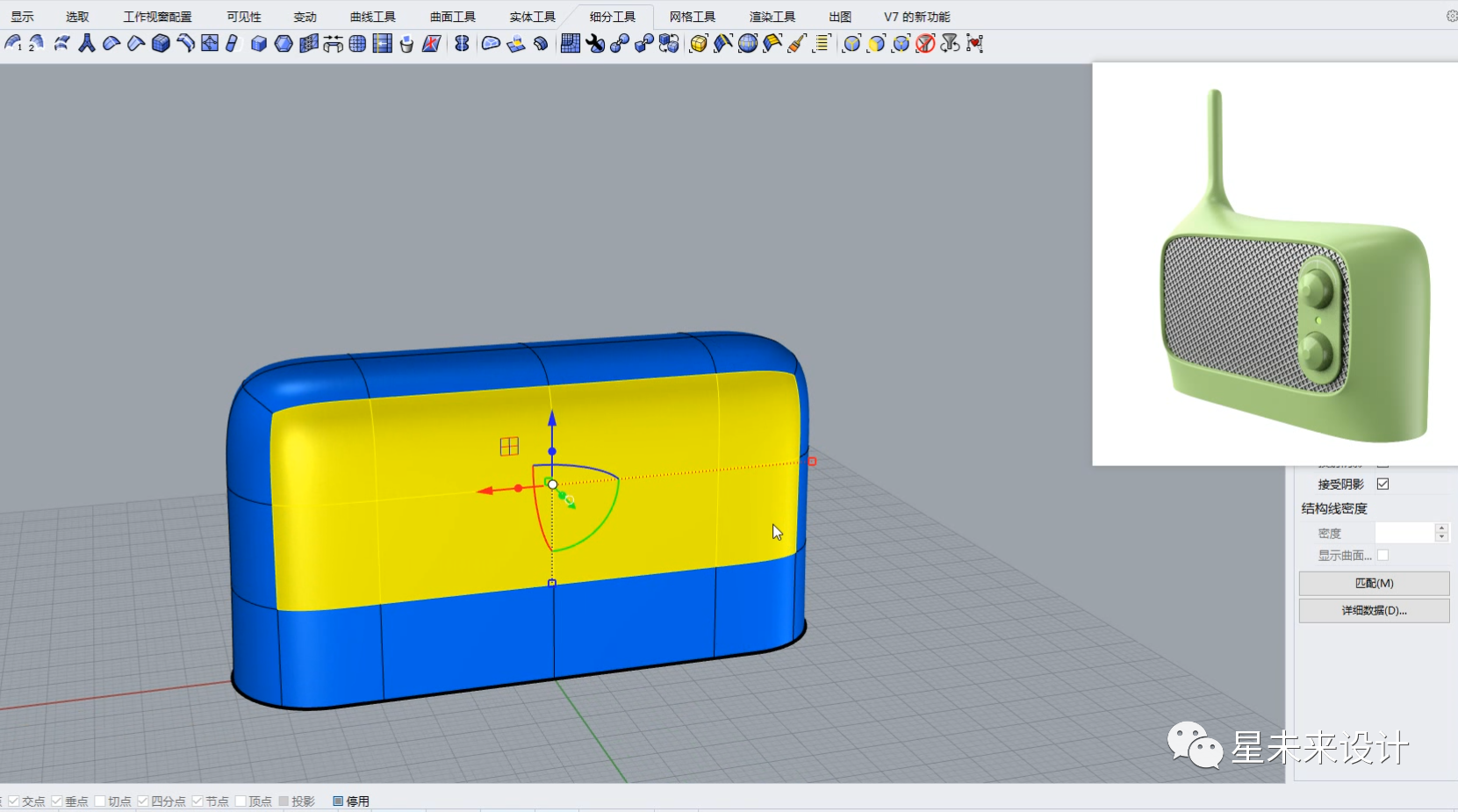Choose the globe loop selection icon
This screenshot has width=1458, height=812.
point(748,43)
